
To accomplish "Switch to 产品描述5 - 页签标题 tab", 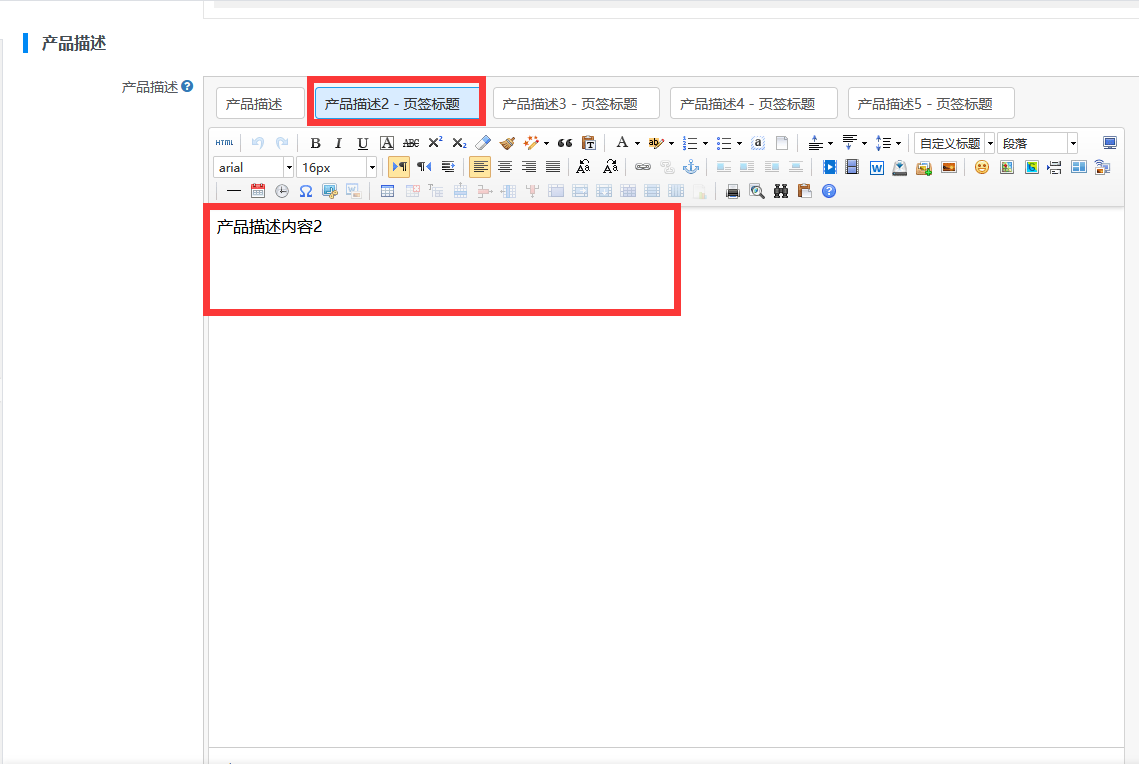I will 931,103.
